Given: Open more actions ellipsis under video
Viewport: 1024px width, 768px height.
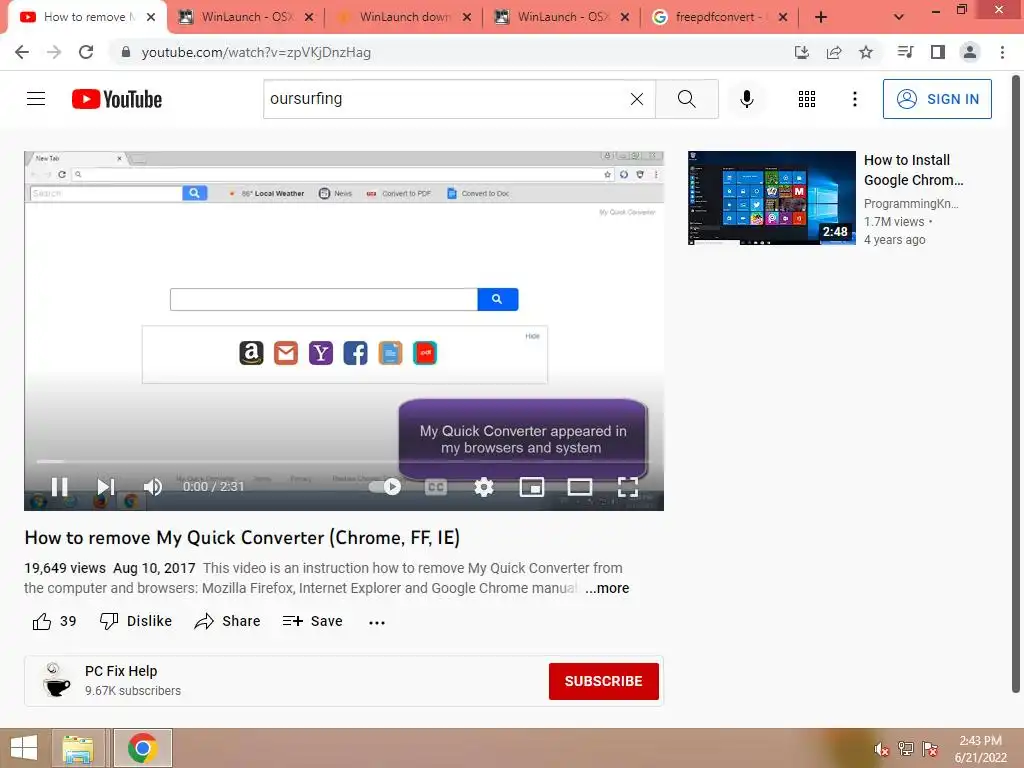Looking at the screenshot, I should [377, 622].
